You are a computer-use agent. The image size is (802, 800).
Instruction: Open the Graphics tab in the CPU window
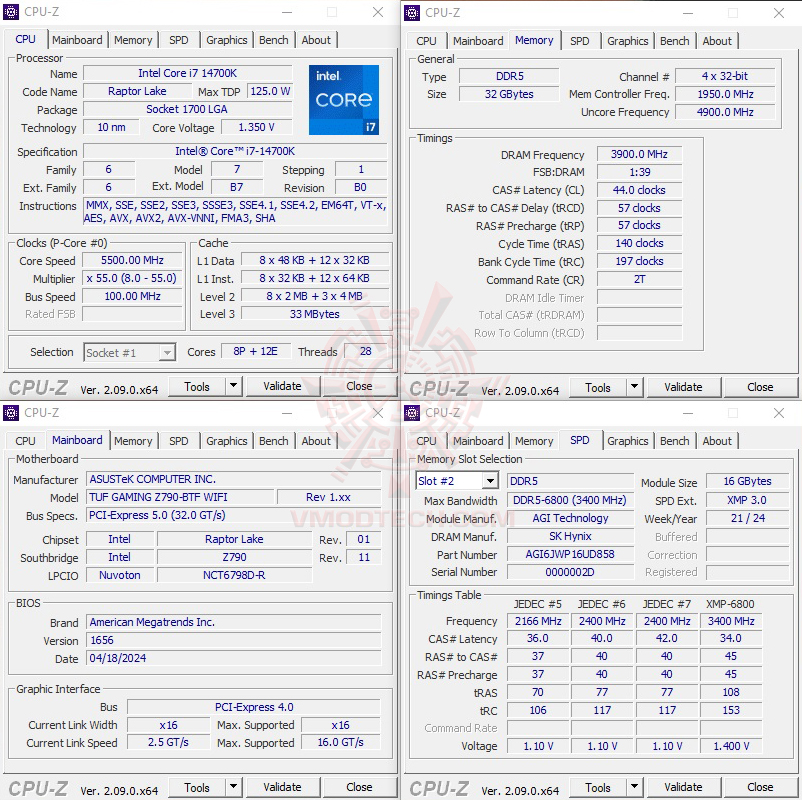coord(227,40)
